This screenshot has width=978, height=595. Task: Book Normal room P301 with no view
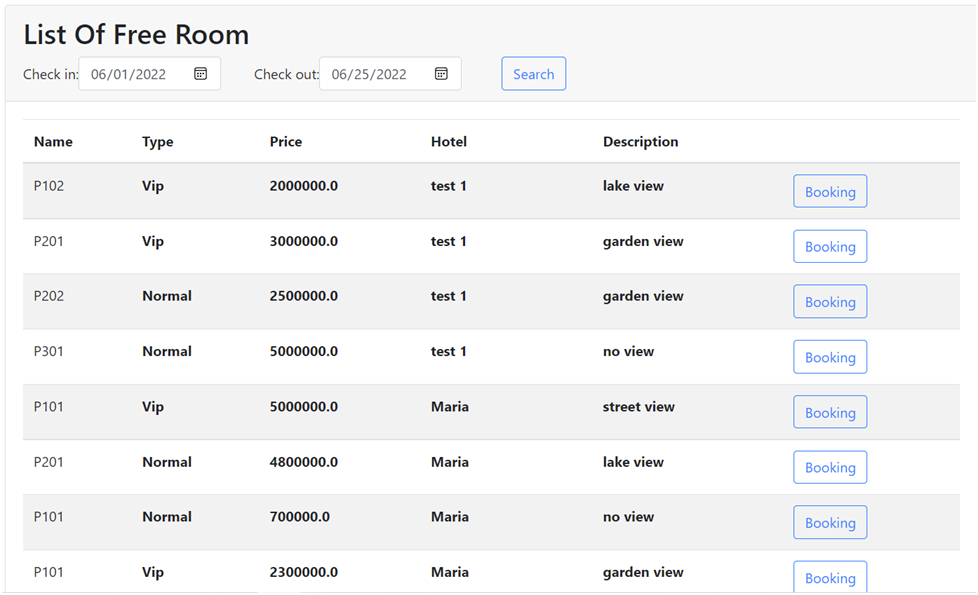[830, 356]
